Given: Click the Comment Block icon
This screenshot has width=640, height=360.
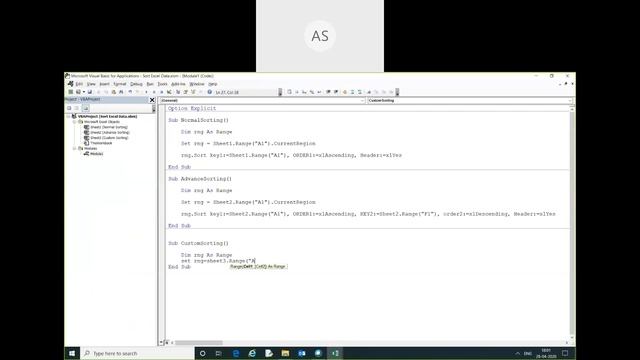Looking at the screenshot, I should pos(352,92).
